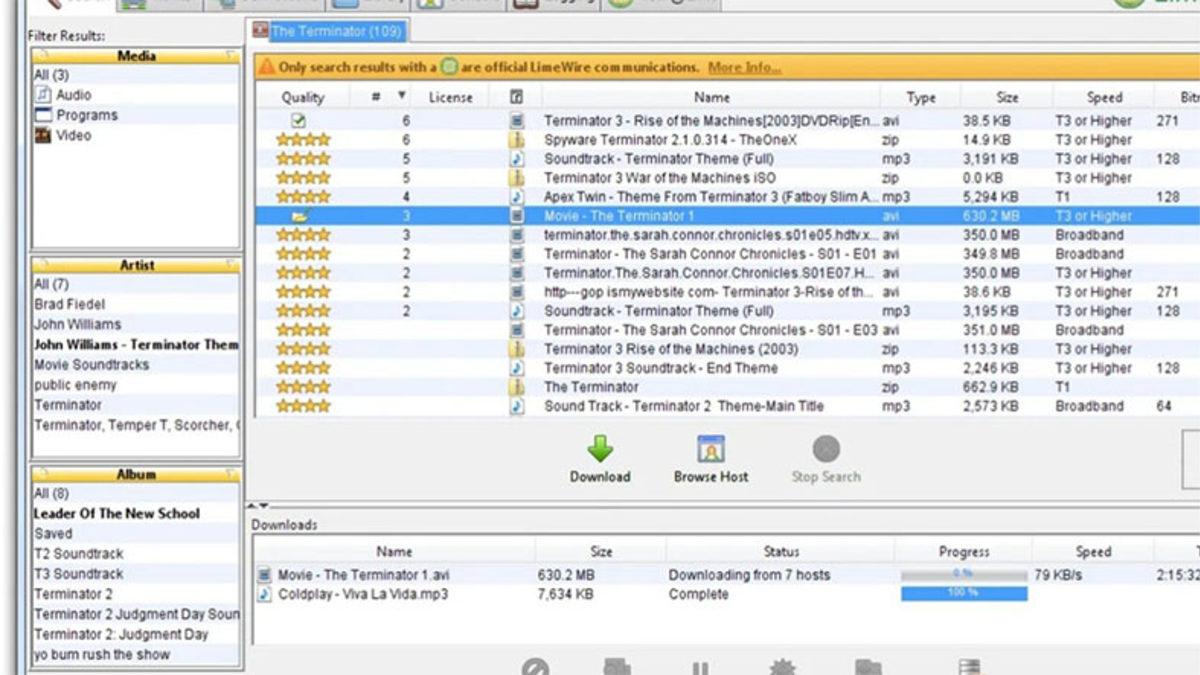Click the progress bar of Coldplay download
1200x675 pixels.
tap(963, 594)
